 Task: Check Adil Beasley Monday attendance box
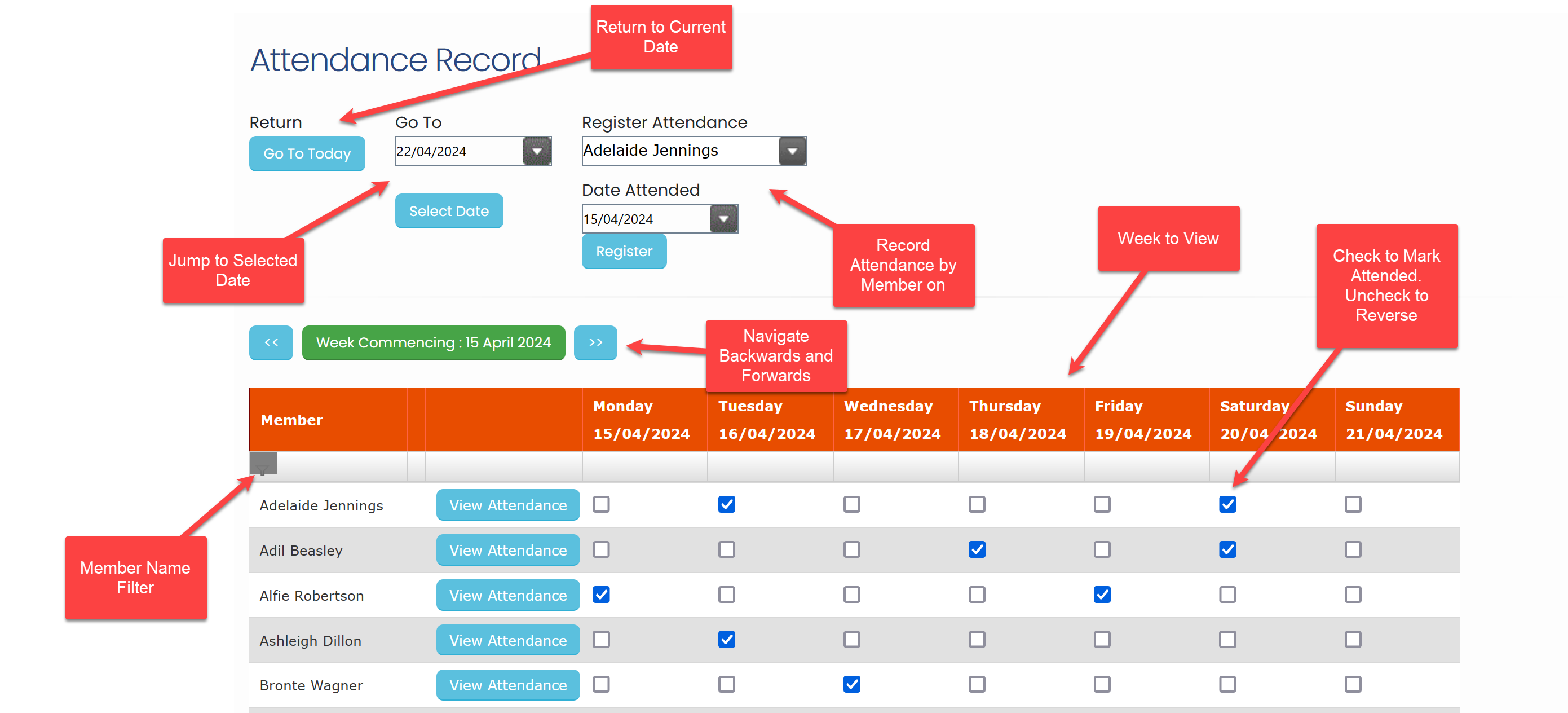click(x=601, y=549)
